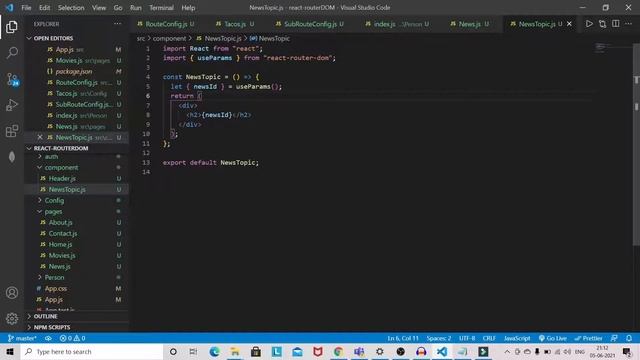This screenshot has width=640, height=360.
Task: Open the Explorer view in activity bar
Action: pyautogui.click(x=12, y=27)
